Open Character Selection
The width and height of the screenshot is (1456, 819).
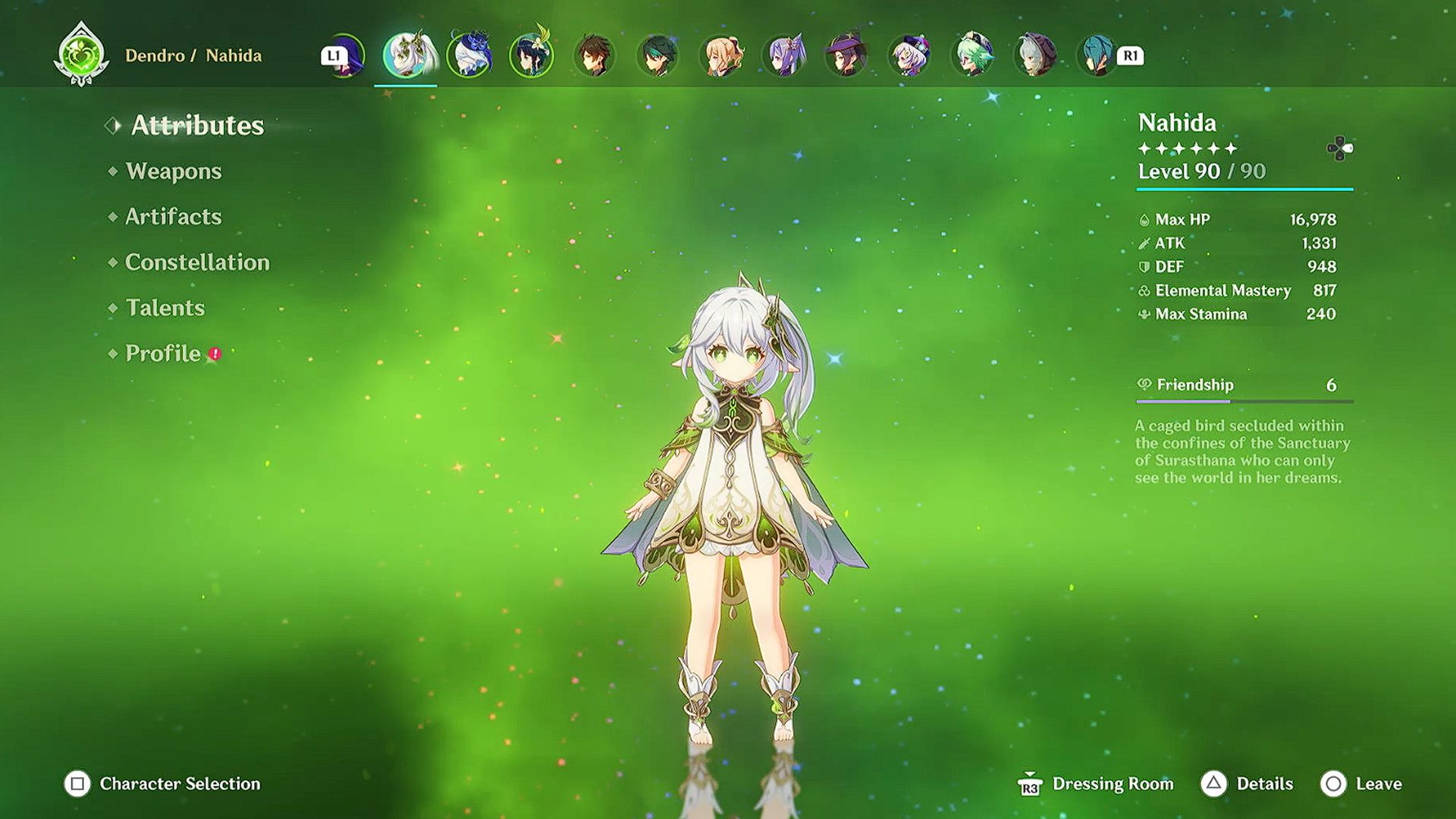[180, 783]
